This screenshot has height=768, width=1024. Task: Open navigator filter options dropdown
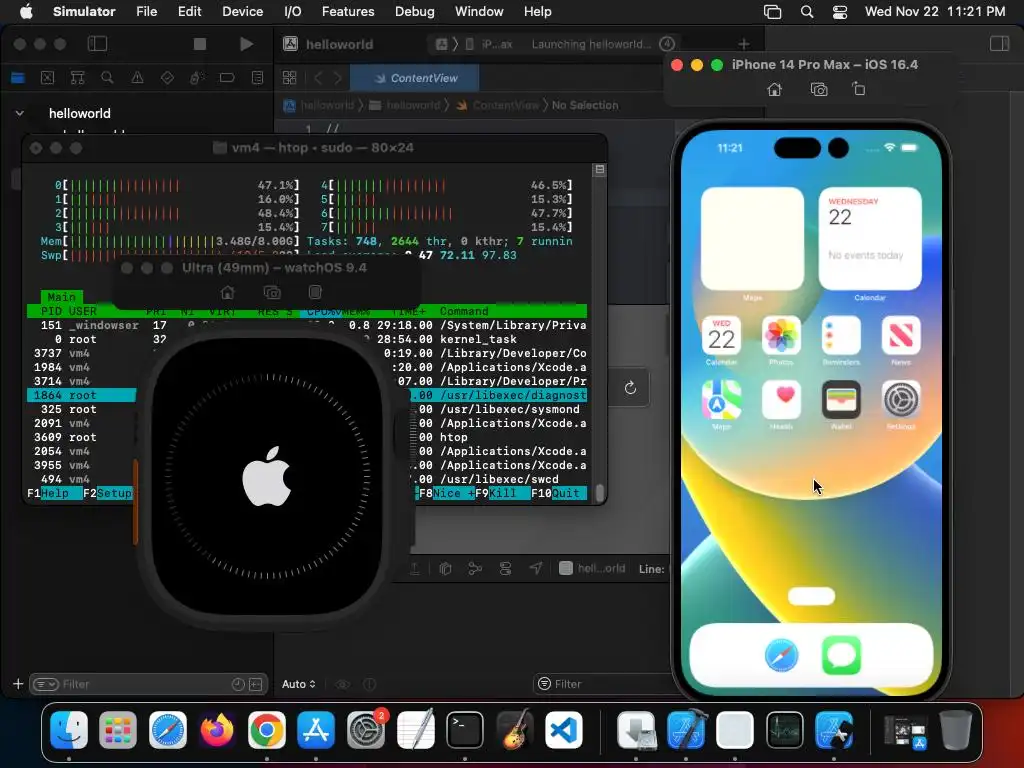[x=46, y=684]
